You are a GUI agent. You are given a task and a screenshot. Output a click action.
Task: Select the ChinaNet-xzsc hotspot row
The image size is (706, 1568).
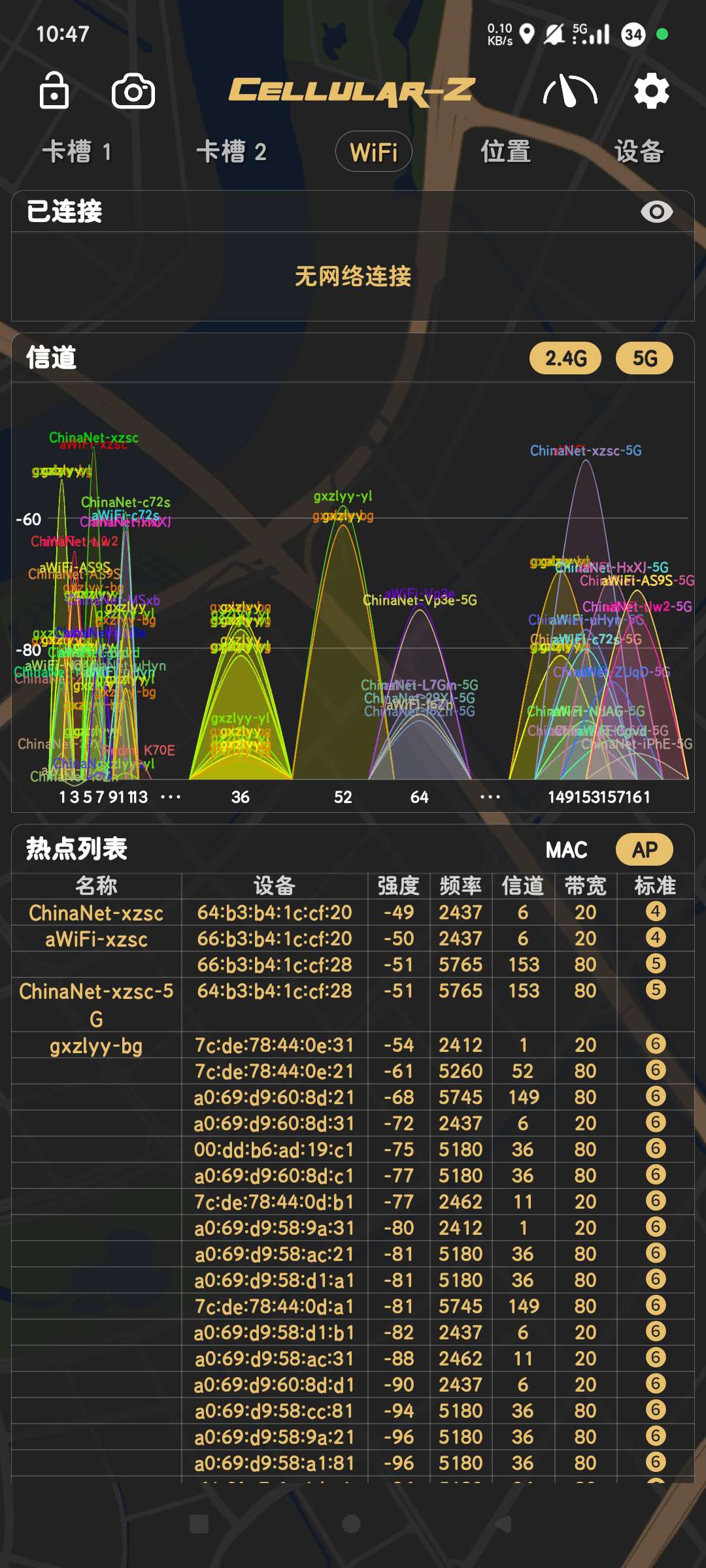click(353, 913)
